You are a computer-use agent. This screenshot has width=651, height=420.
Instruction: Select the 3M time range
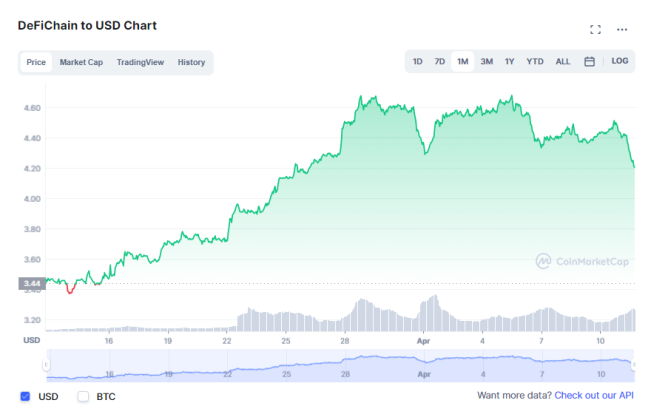coord(487,61)
